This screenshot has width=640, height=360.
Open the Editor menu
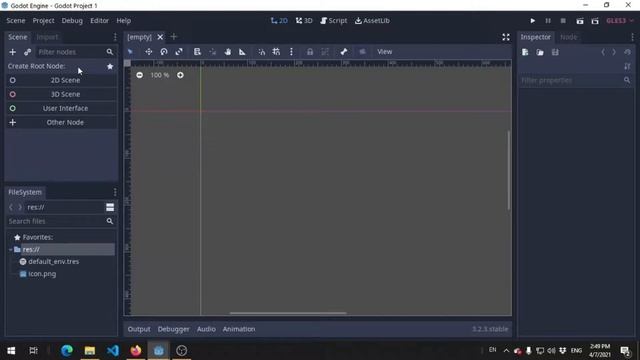click(x=100, y=20)
